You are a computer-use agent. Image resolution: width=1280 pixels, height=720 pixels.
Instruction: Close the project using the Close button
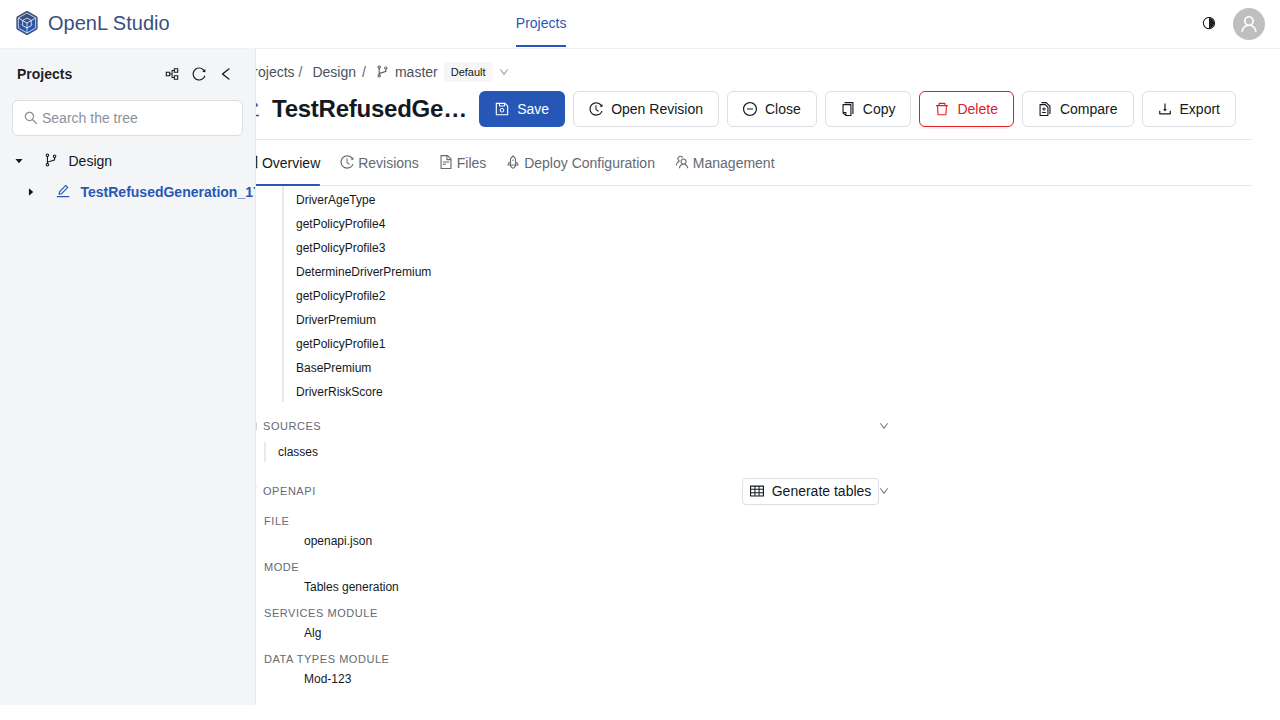click(x=772, y=109)
